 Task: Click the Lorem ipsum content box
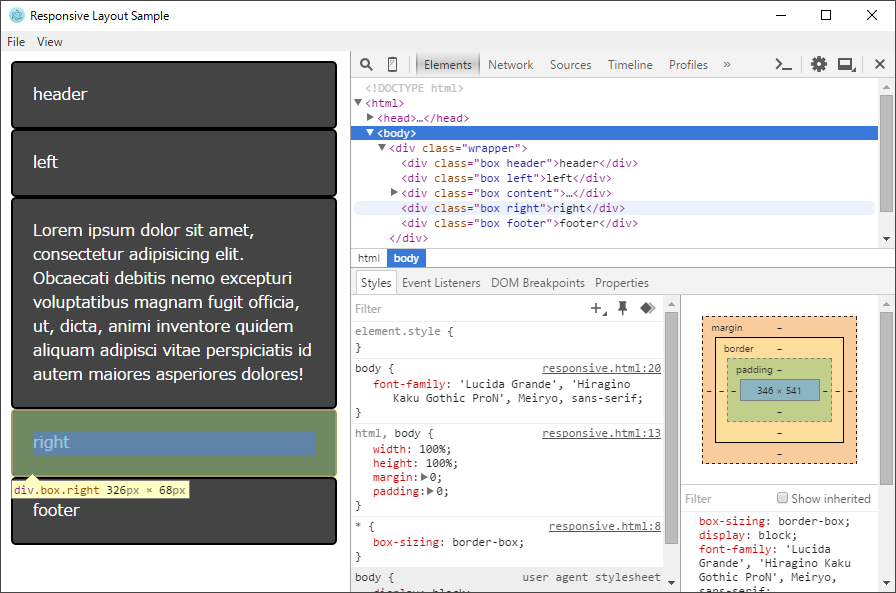174,303
